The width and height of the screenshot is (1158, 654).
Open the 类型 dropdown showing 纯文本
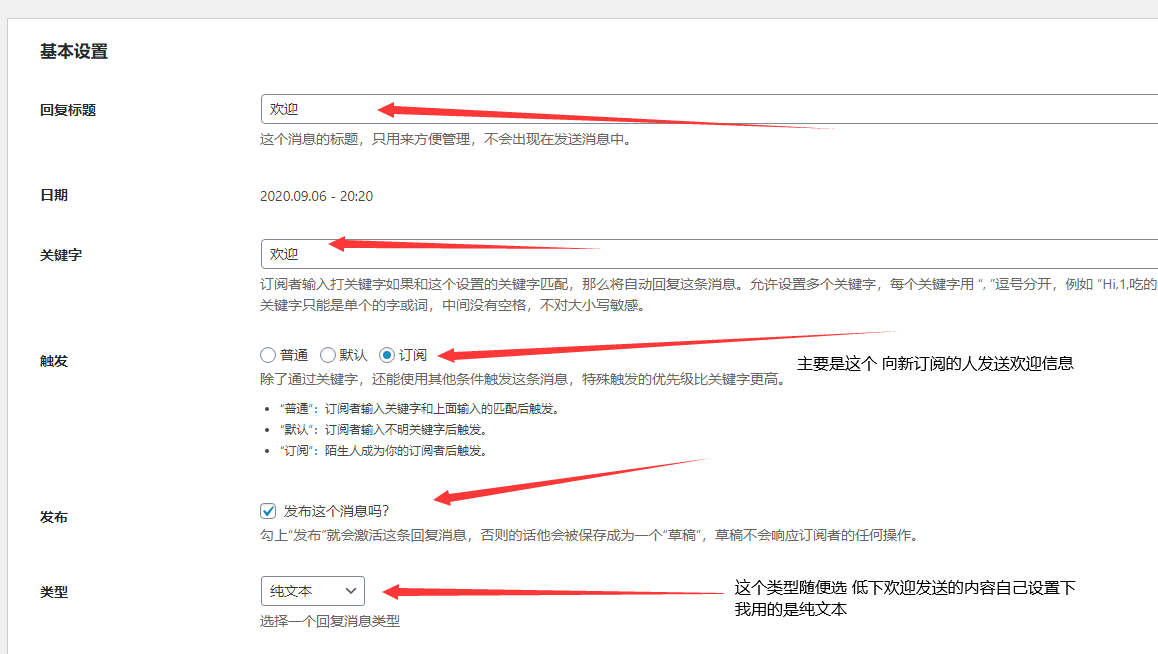tap(312, 591)
